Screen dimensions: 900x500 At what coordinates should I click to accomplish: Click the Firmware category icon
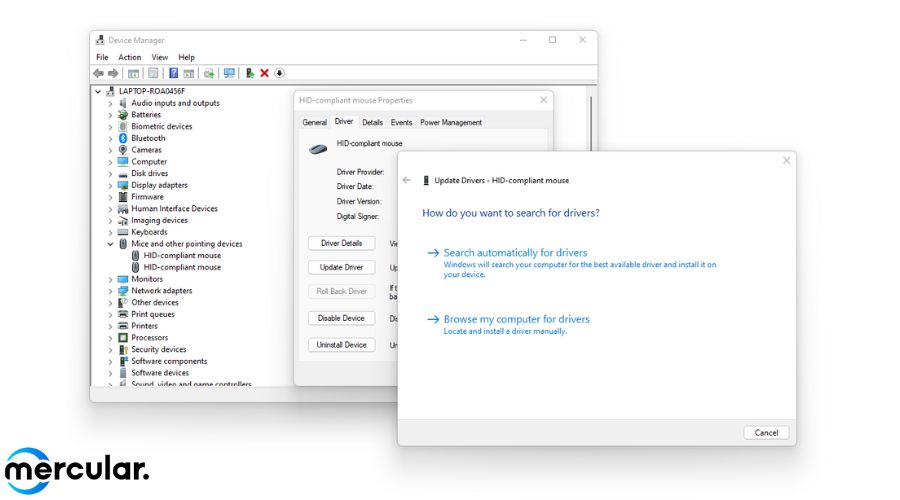pos(123,197)
